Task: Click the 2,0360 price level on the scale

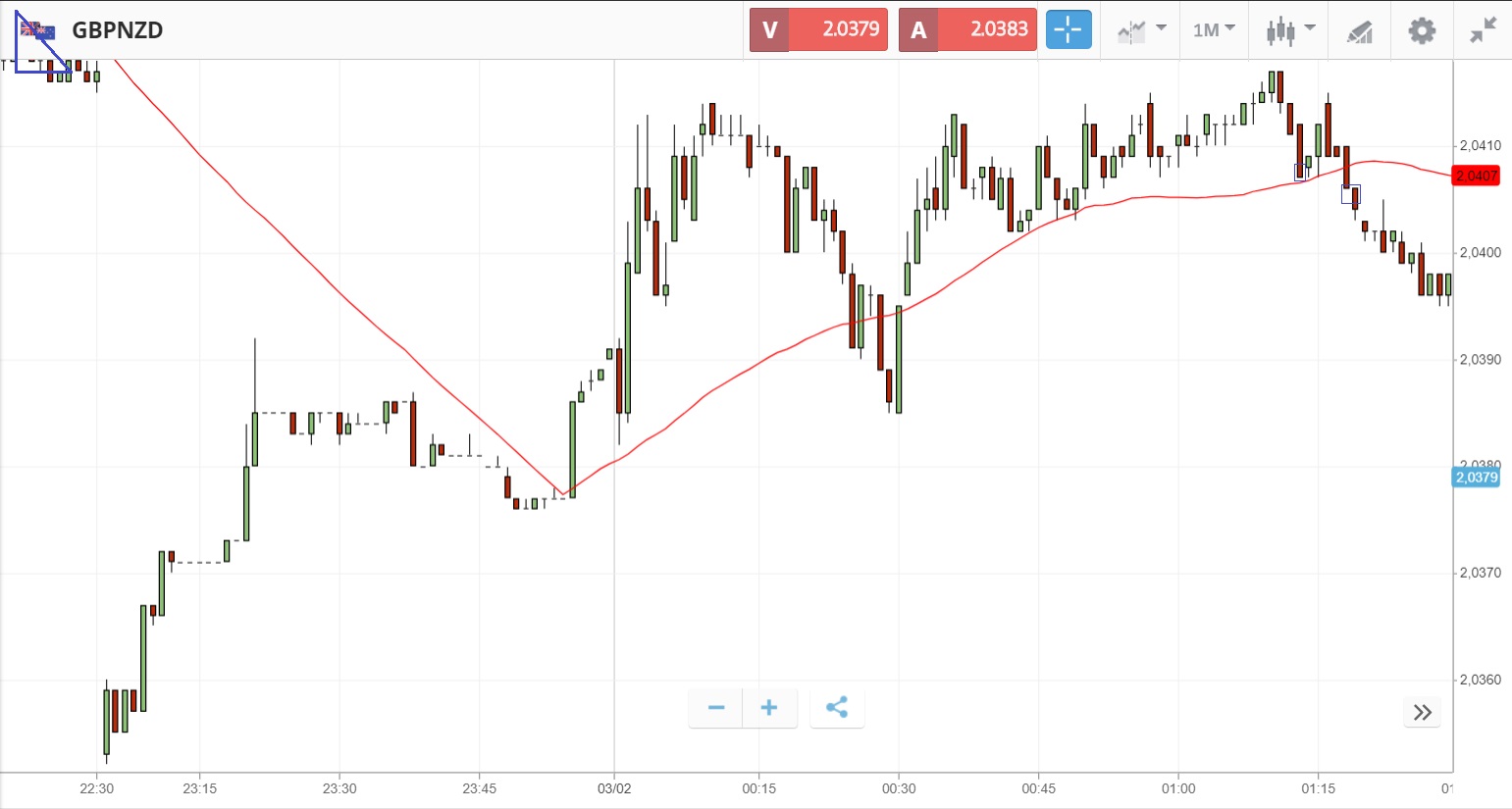Action: point(1480,680)
